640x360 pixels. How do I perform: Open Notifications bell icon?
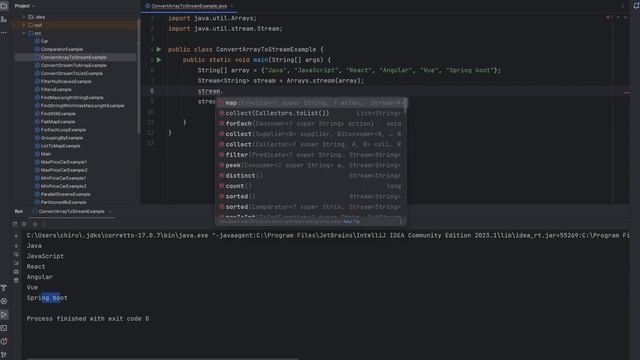636,5
